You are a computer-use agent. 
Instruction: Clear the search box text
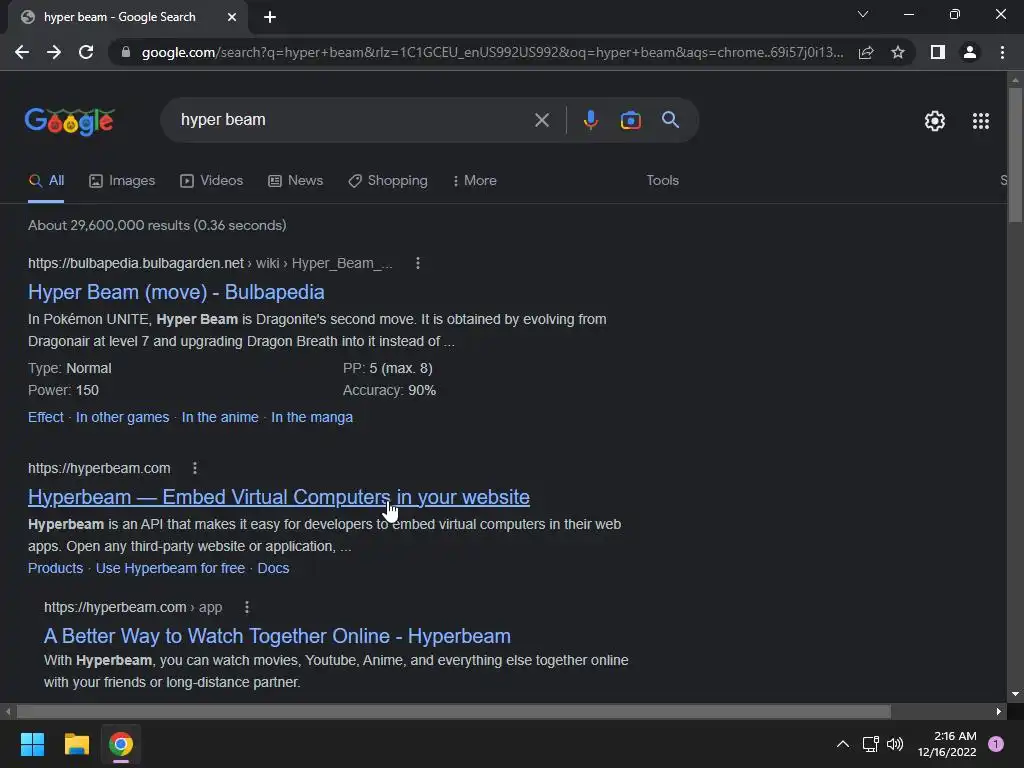[x=541, y=120]
